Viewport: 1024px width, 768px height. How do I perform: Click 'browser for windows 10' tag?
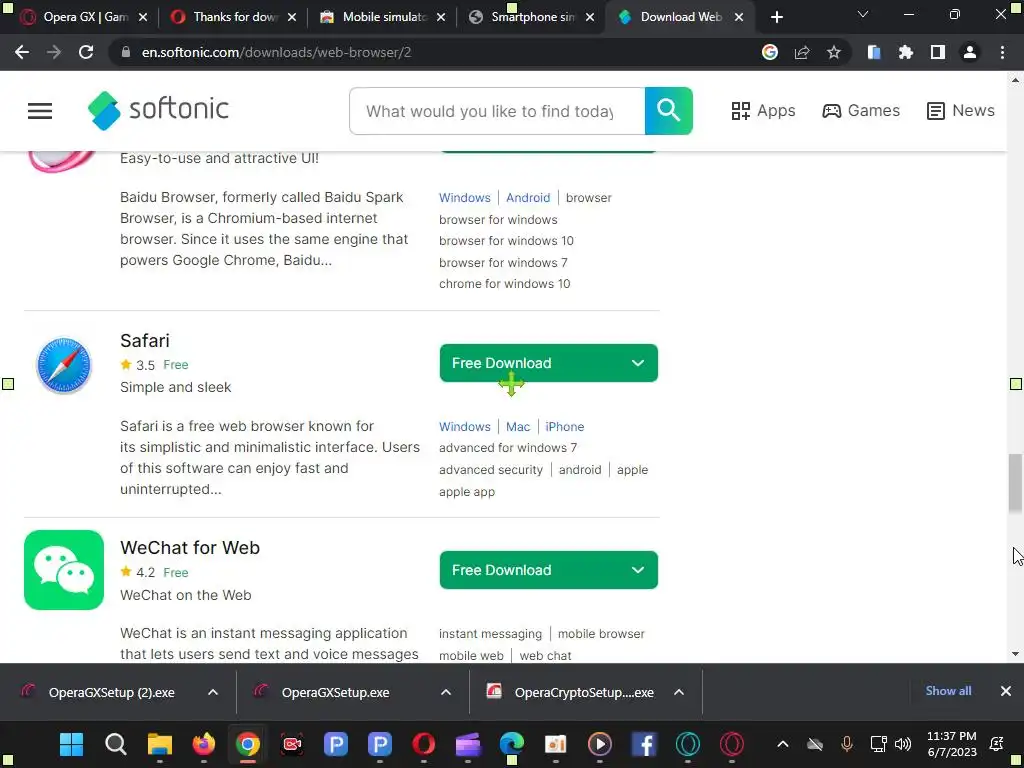tap(506, 241)
